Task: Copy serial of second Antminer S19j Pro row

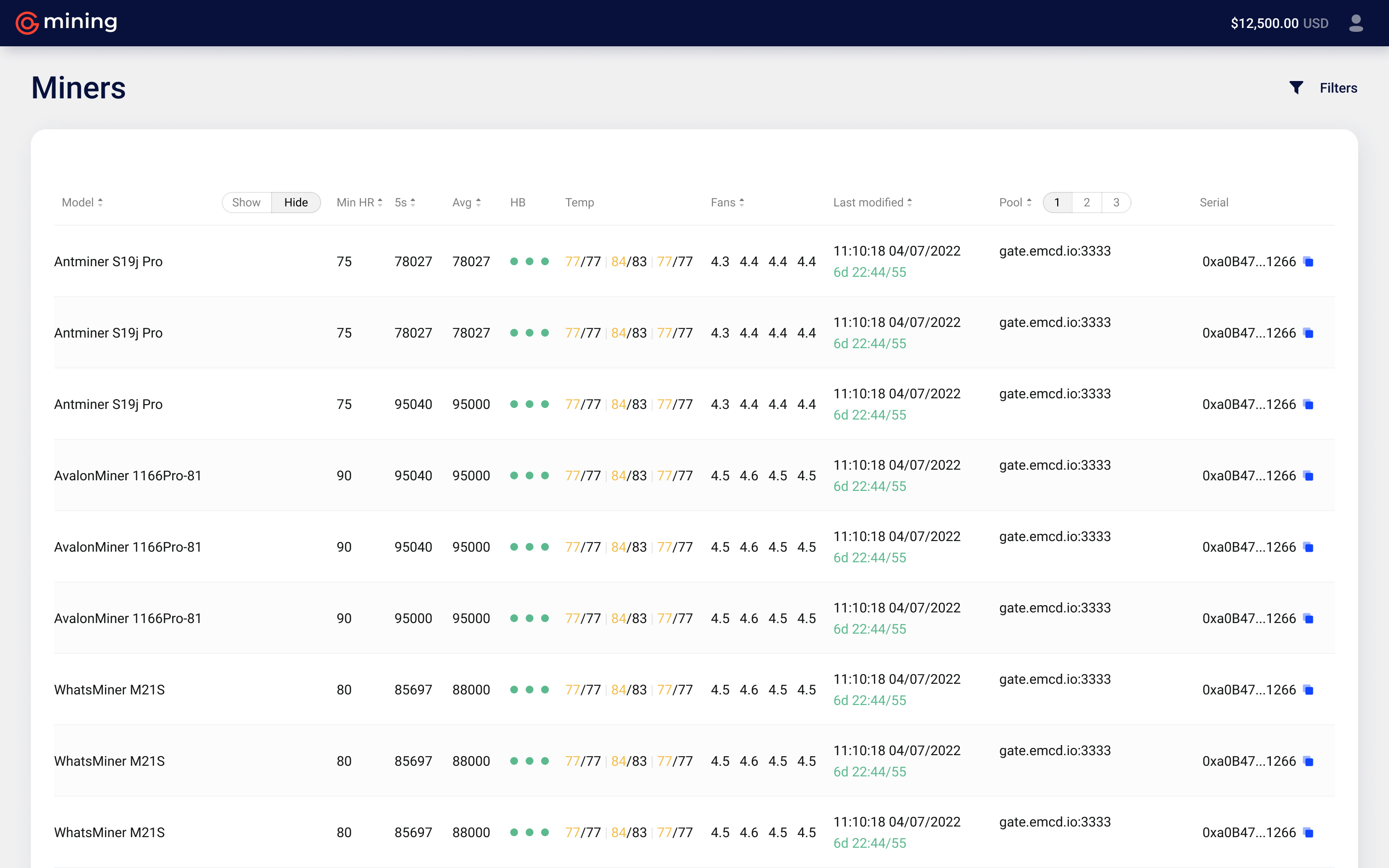Action: [1308, 333]
